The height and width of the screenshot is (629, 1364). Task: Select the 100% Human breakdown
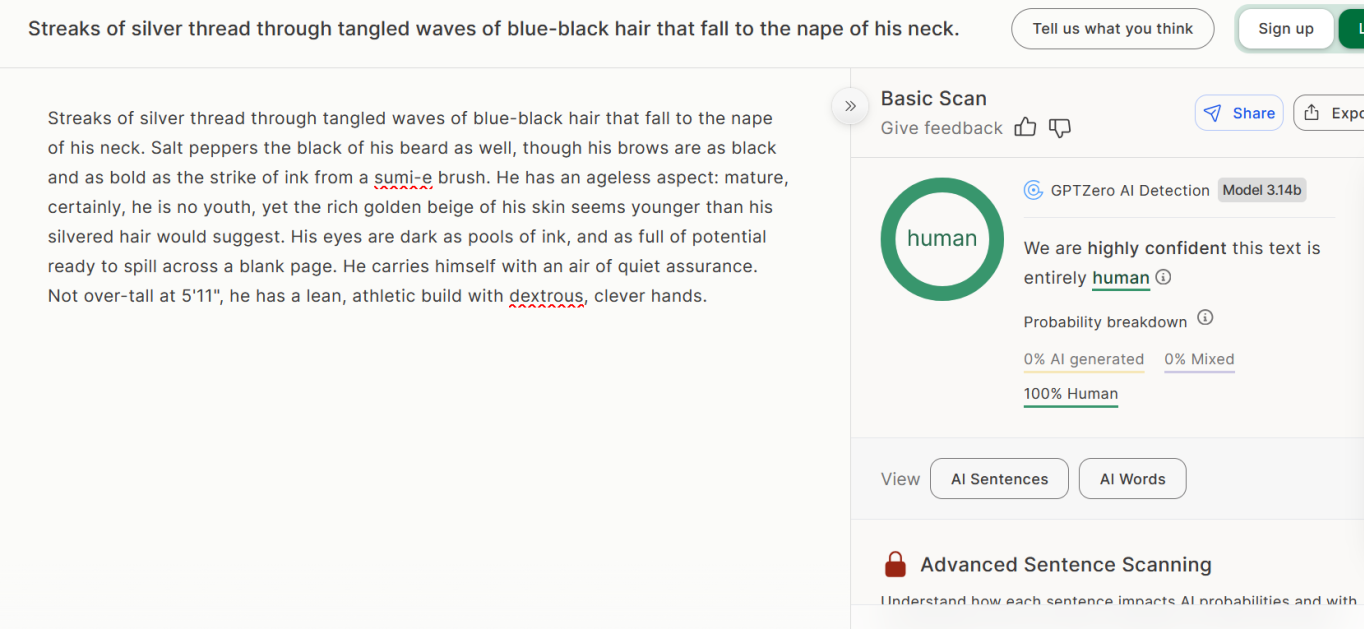(1070, 394)
